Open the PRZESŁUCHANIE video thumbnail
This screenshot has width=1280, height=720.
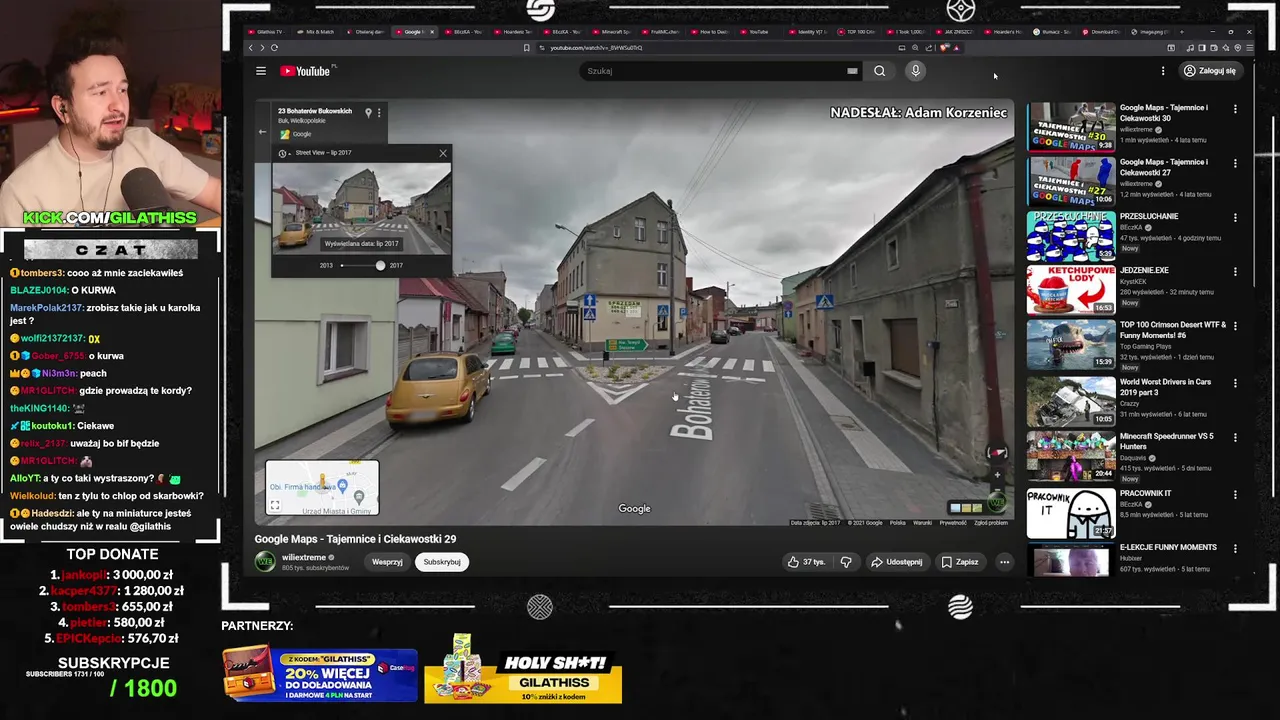tap(1071, 236)
